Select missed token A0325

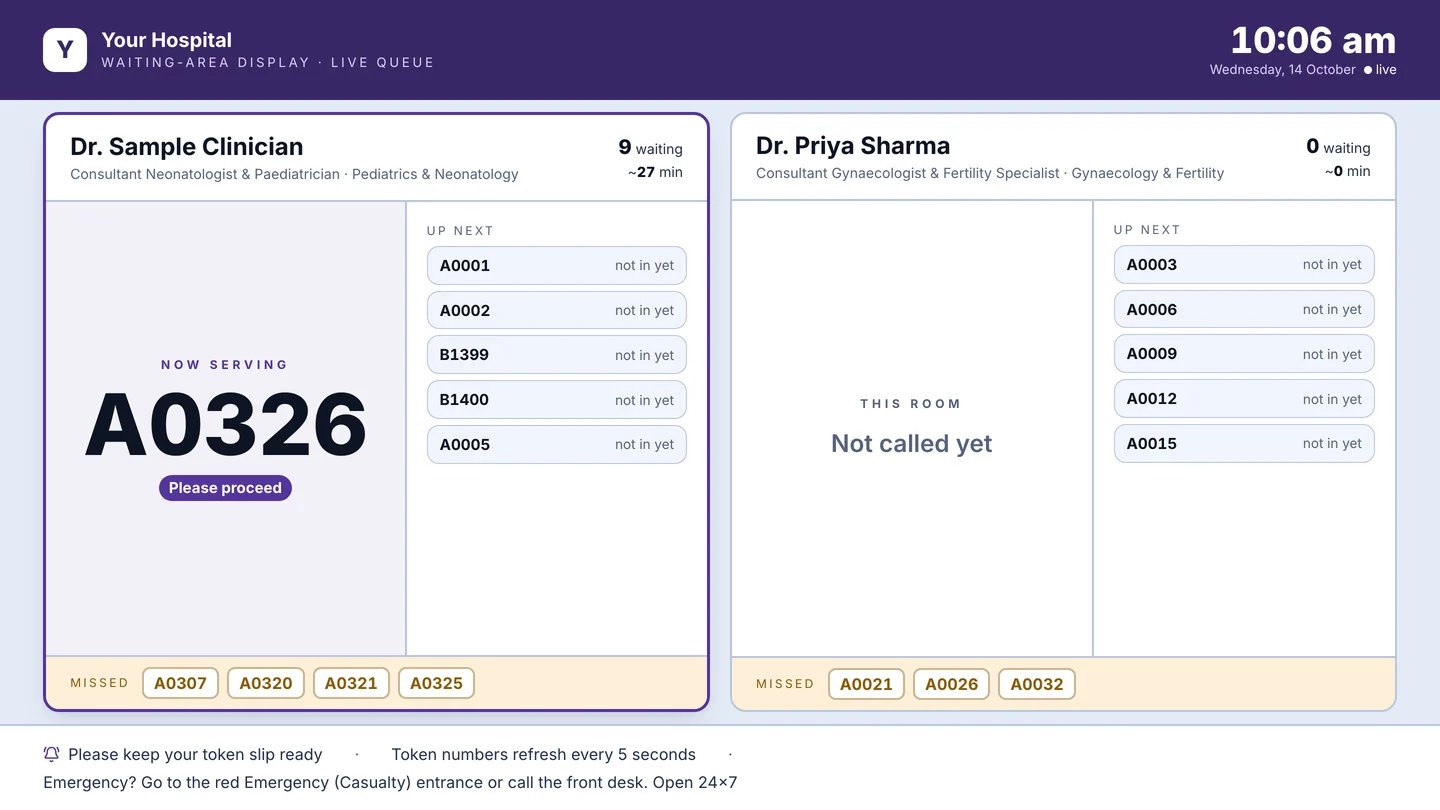pyautogui.click(x=436, y=684)
